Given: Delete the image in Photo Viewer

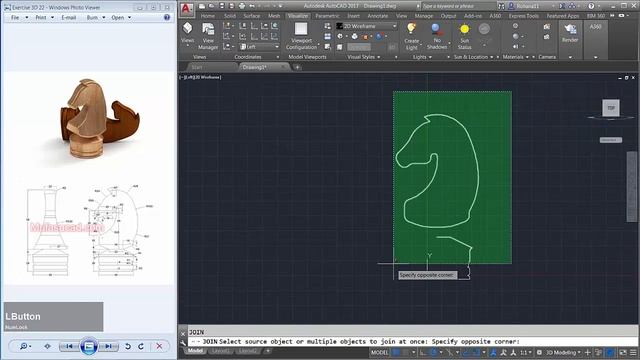Looking at the screenshot, I should (159, 347).
